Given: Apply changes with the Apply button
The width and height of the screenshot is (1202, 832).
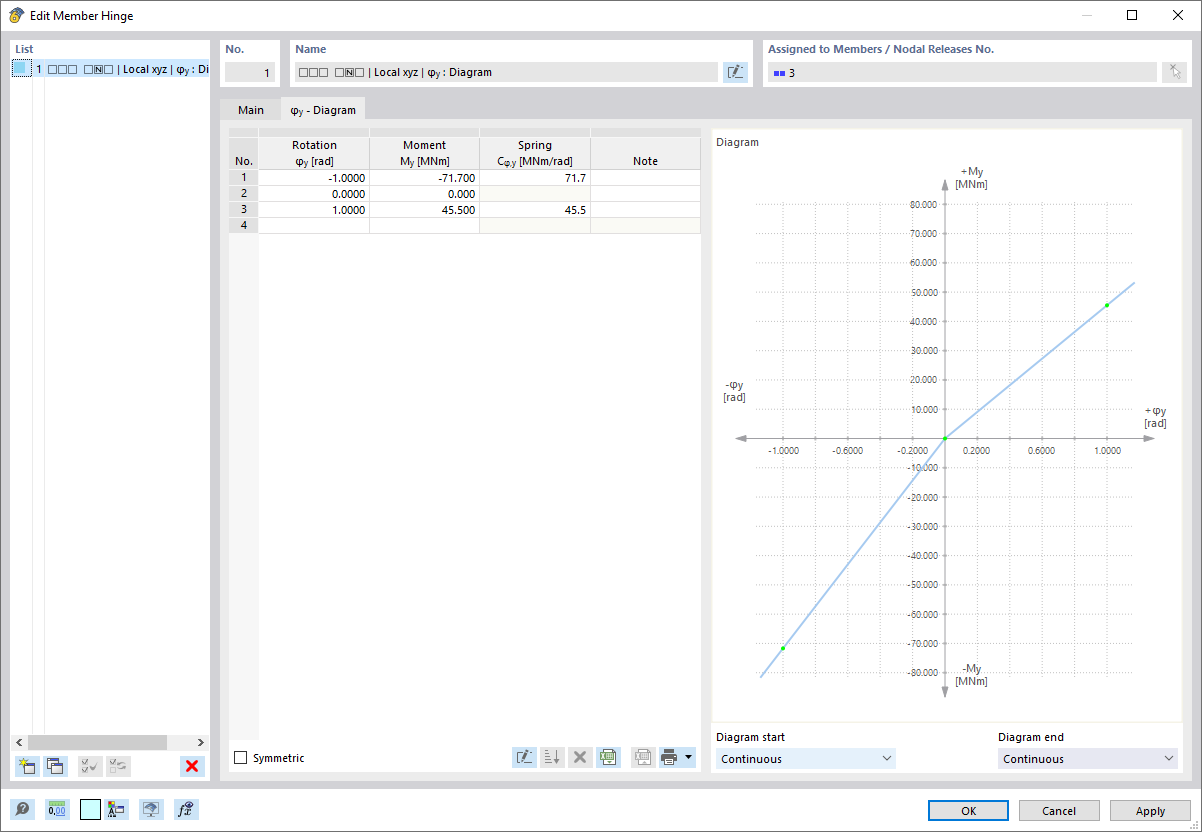Looking at the screenshot, I should point(1149,810).
